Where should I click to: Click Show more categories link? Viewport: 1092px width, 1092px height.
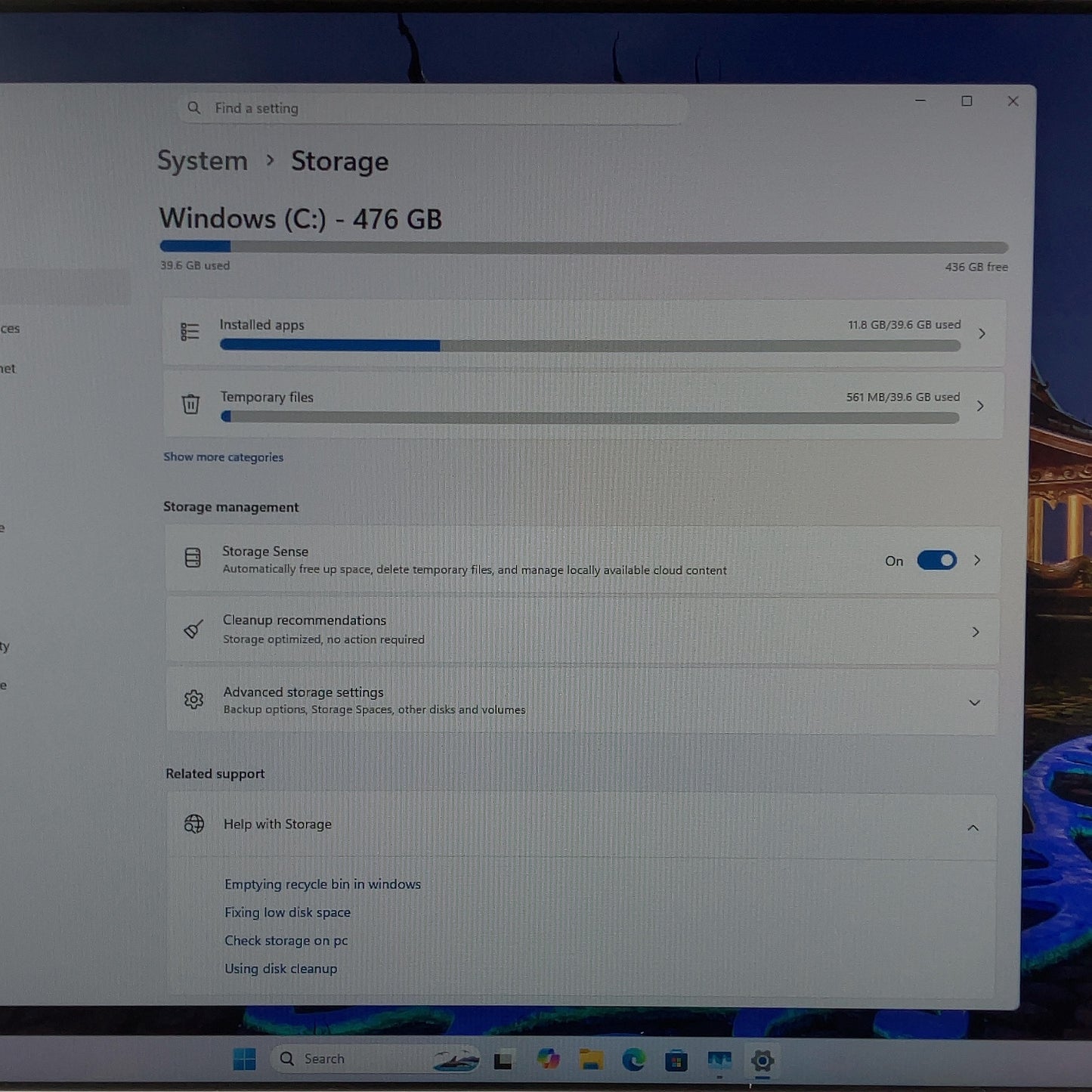coord(224,456)
